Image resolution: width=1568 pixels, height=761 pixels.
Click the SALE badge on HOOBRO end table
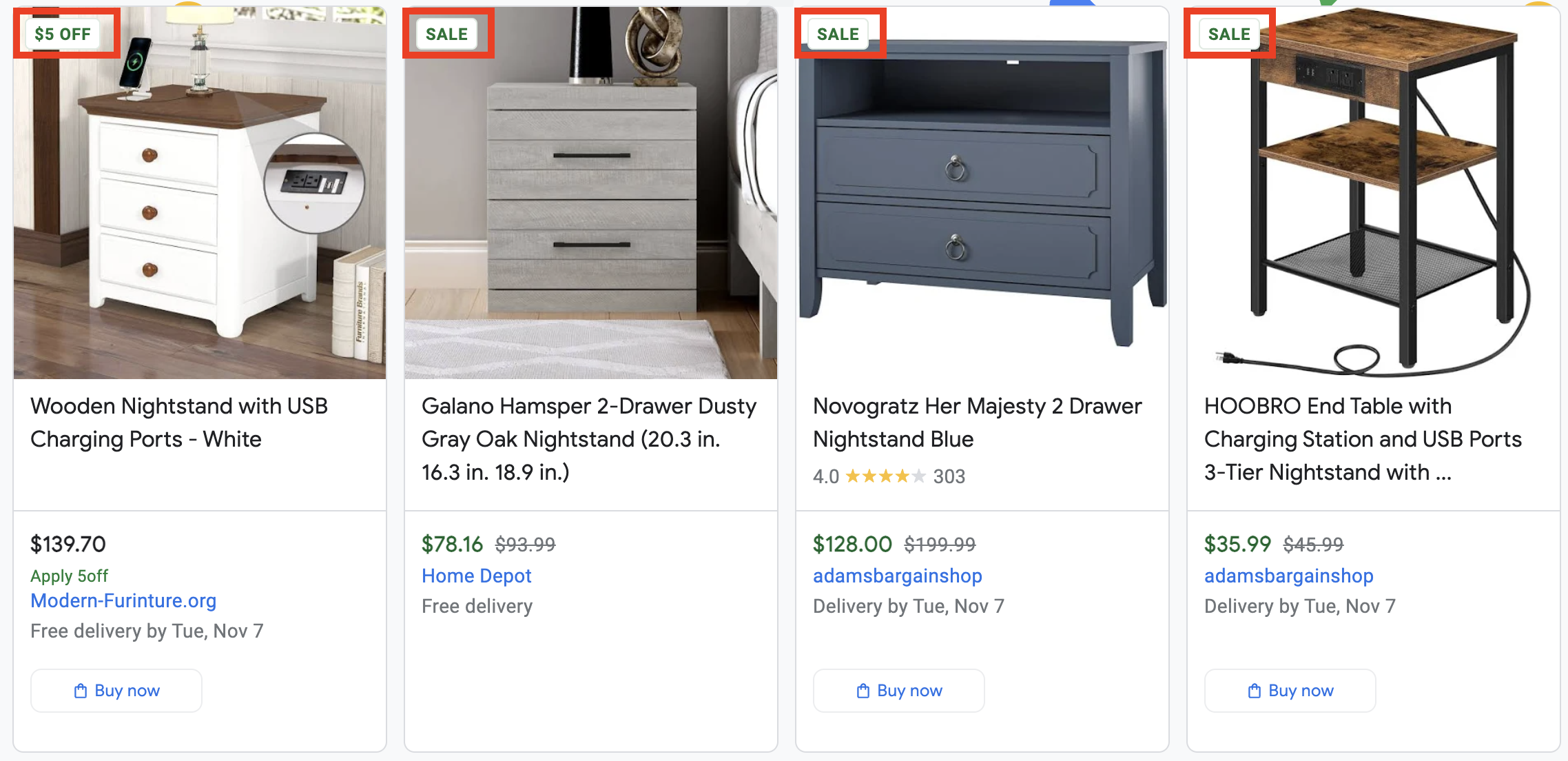[x=1229, y=34]
